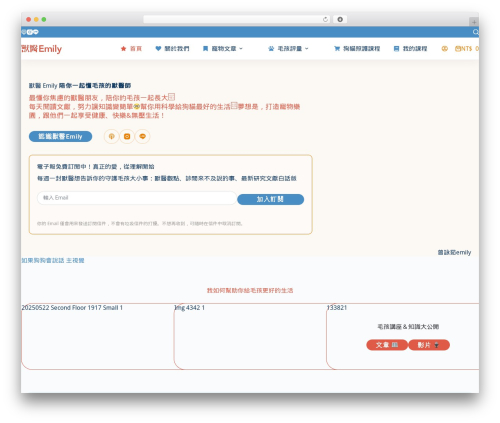Click the orange round icon before NT$

(x=444, y=49)
